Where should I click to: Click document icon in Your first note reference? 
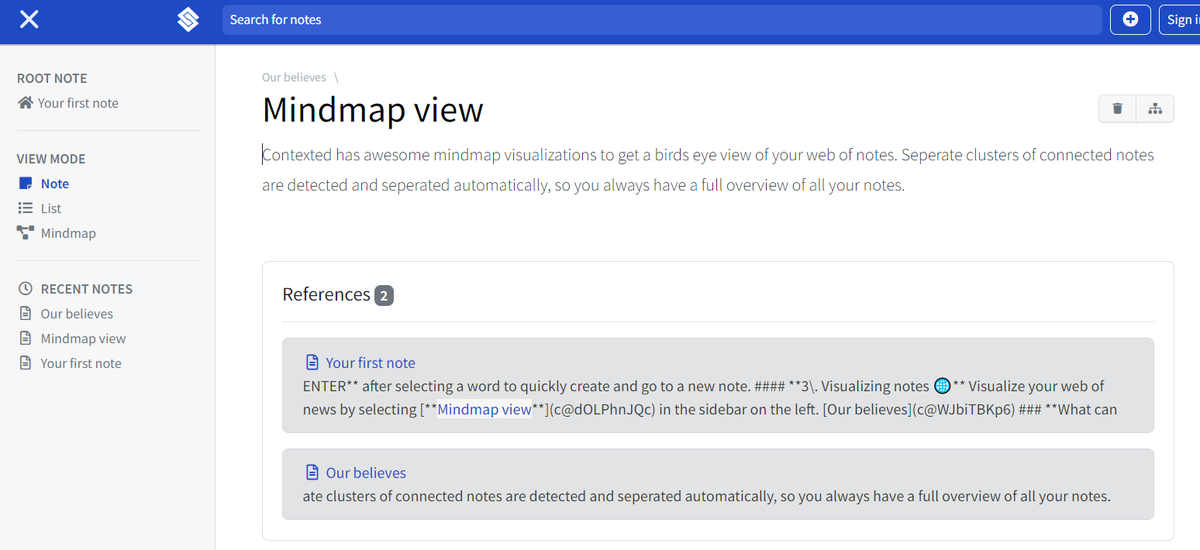[312, 363]
